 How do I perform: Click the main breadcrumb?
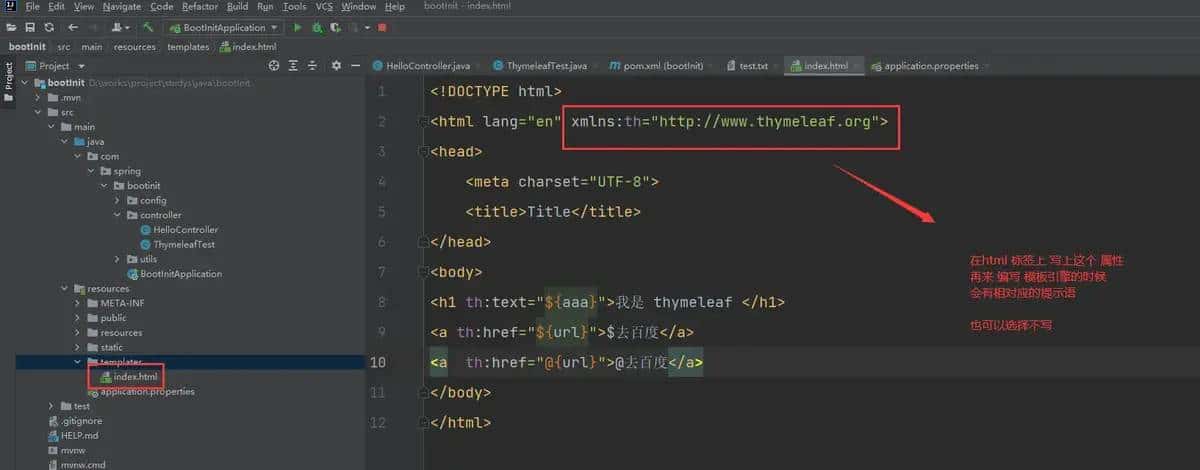tap(93, 46)
